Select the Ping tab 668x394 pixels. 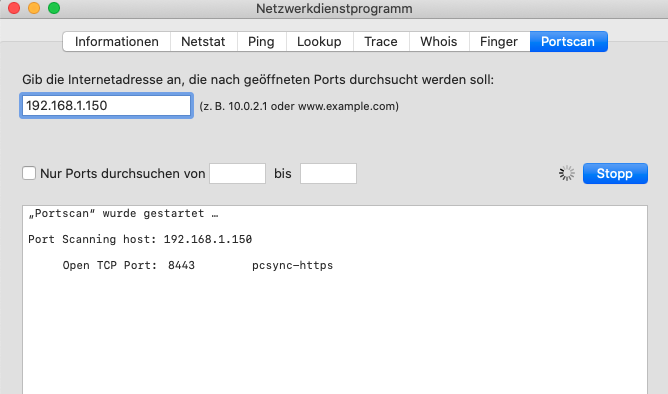[x=261, y=42]
